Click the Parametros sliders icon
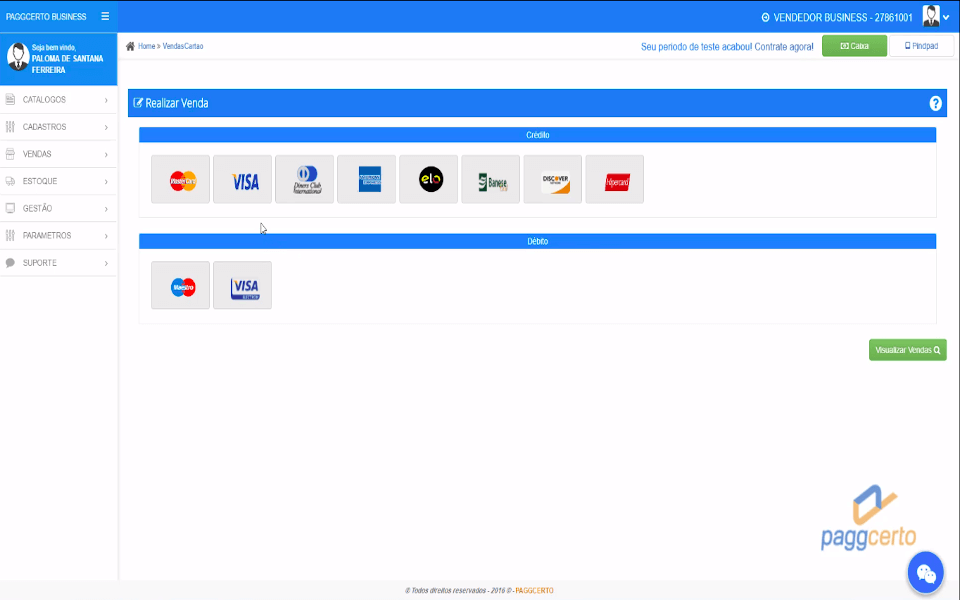 click(x=10, y=235)
